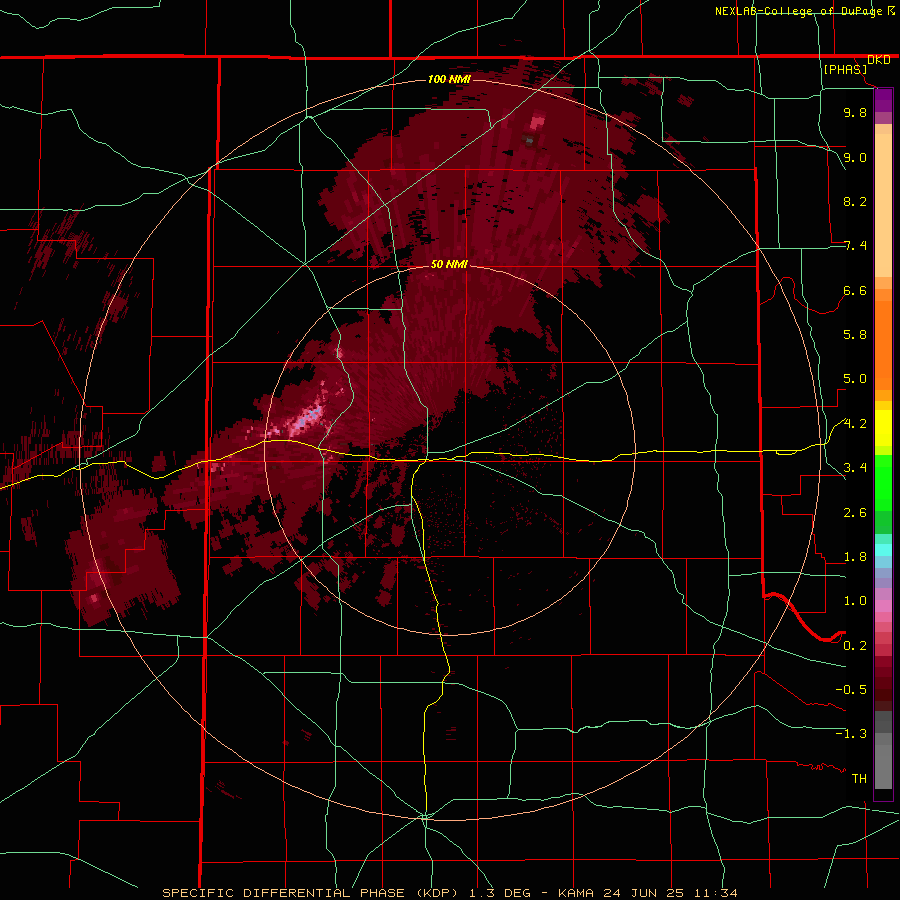
Task: Click the 7.4 value on the scale
Action: [855, 246]
